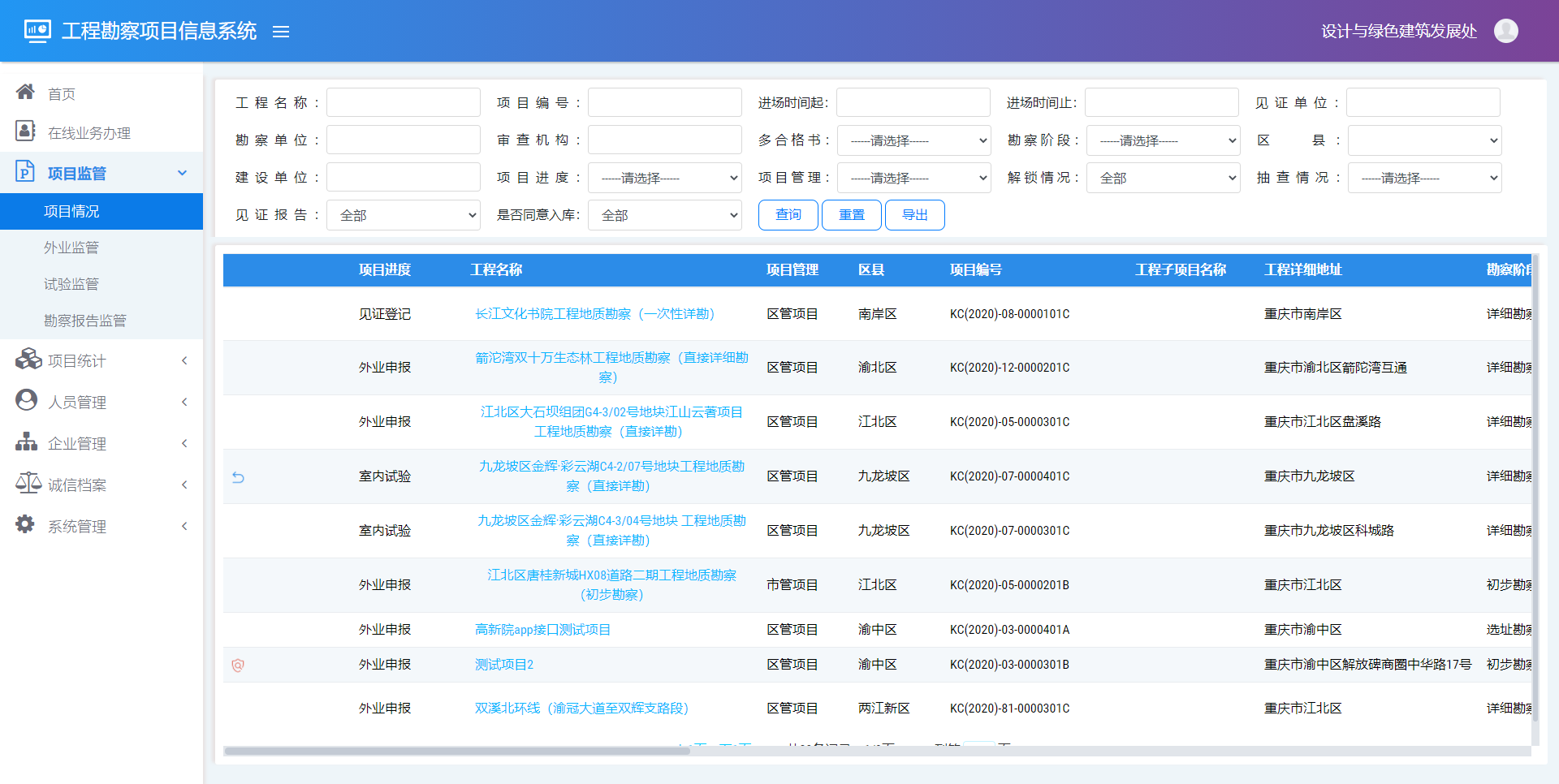The image size is (1559, 784).
Task: Click the home icon in sidebar
Action: tap(25, 92)
